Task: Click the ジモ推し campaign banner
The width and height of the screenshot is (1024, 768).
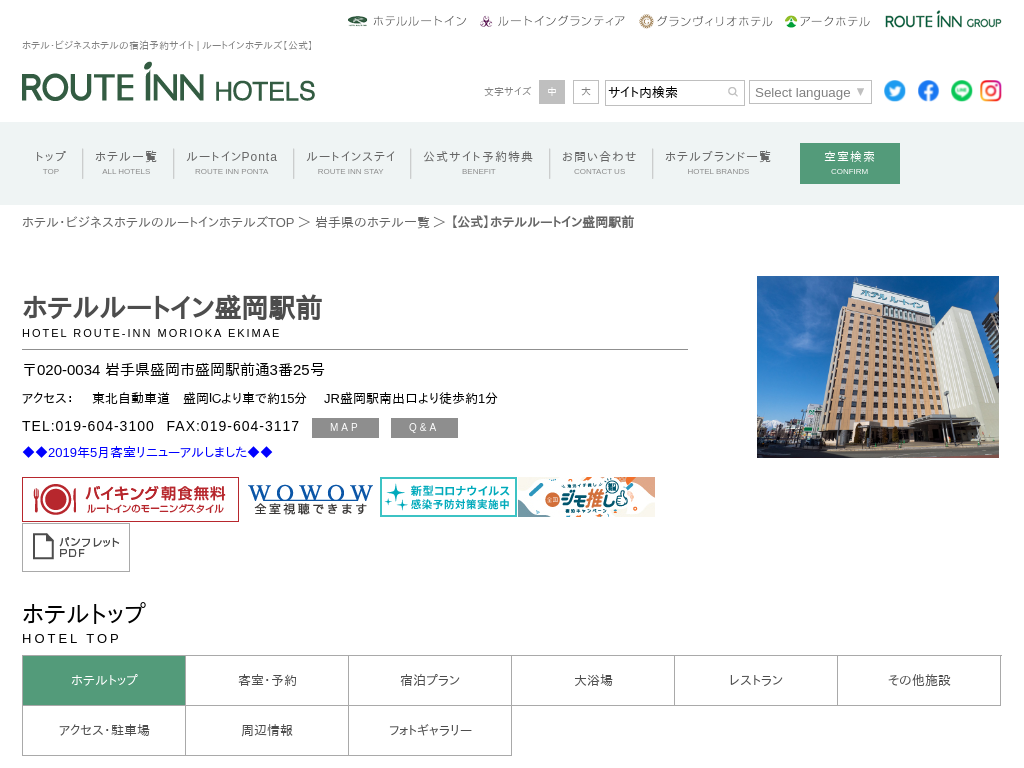Action: click(x=586, y=497)
